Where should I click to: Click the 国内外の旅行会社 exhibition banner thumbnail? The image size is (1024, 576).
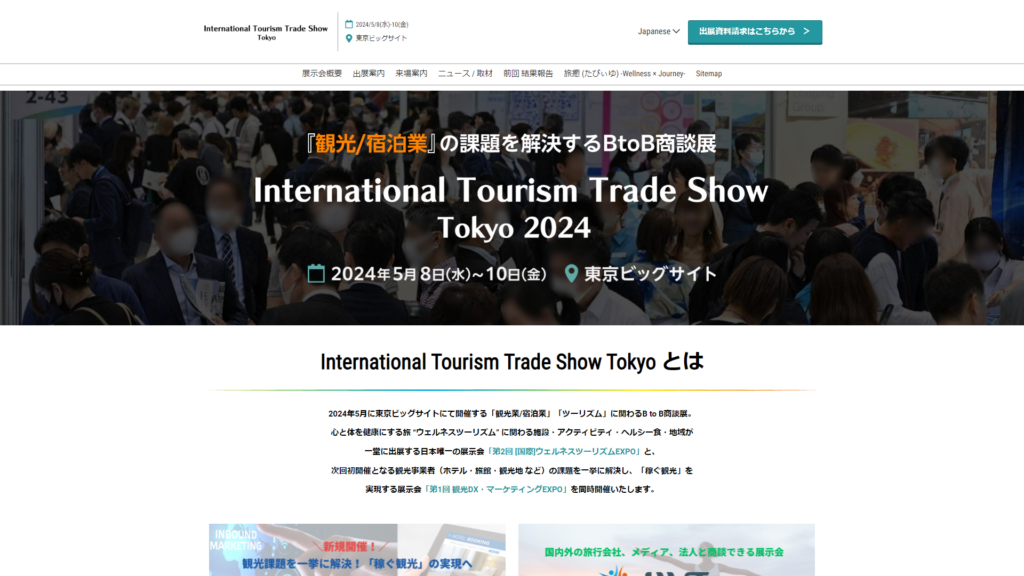pyautogui.click(x=666, y=550)
